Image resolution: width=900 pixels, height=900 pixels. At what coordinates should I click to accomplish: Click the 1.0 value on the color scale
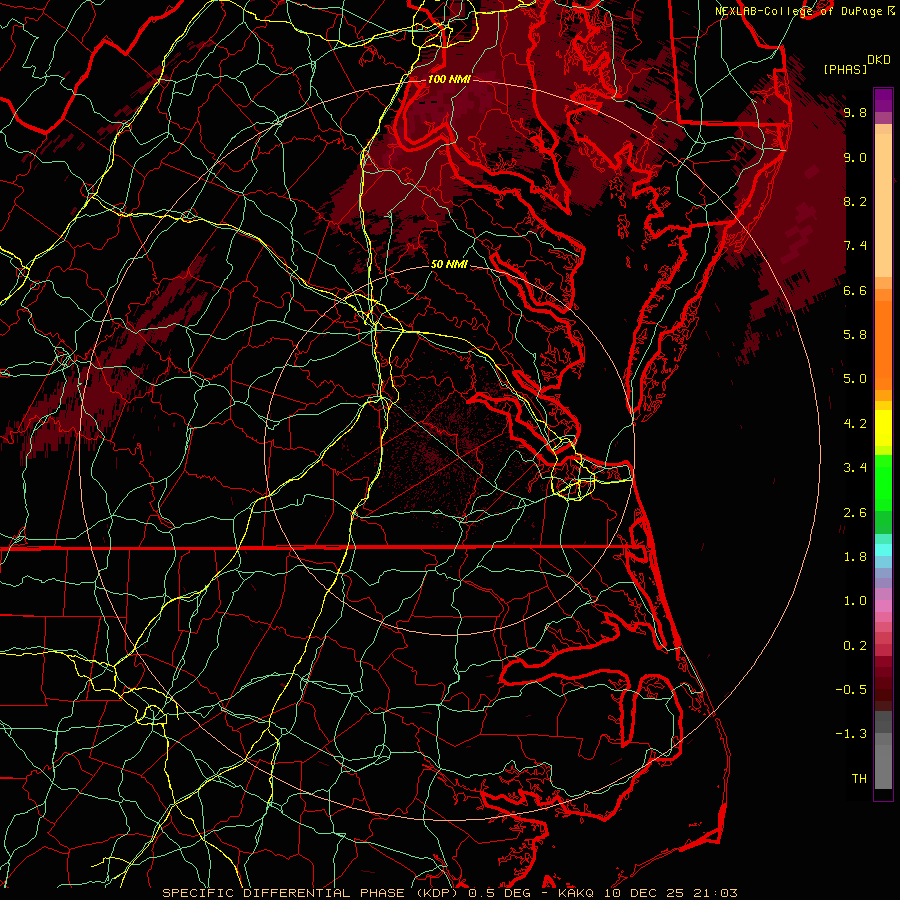pos(855,600)
